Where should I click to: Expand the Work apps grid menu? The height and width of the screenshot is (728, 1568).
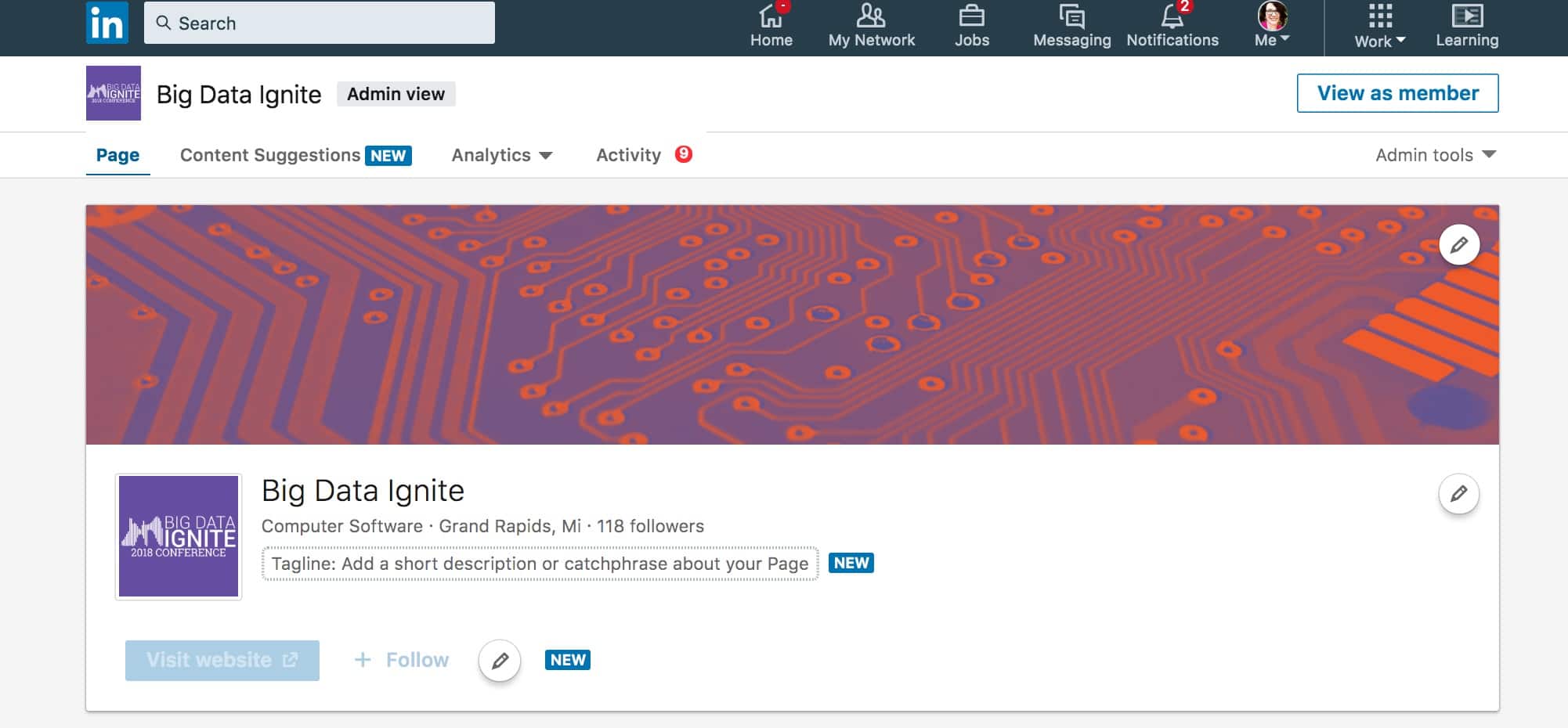click(1380, 26)
